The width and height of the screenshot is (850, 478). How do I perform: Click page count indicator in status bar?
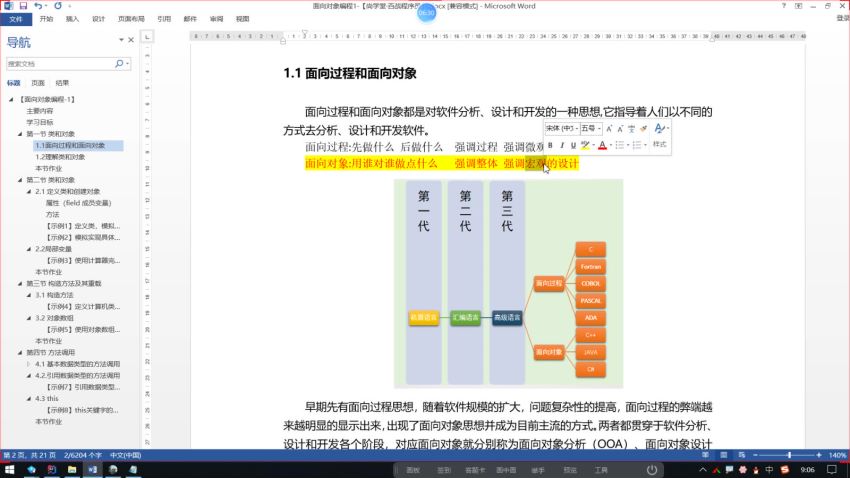(30, 455)
